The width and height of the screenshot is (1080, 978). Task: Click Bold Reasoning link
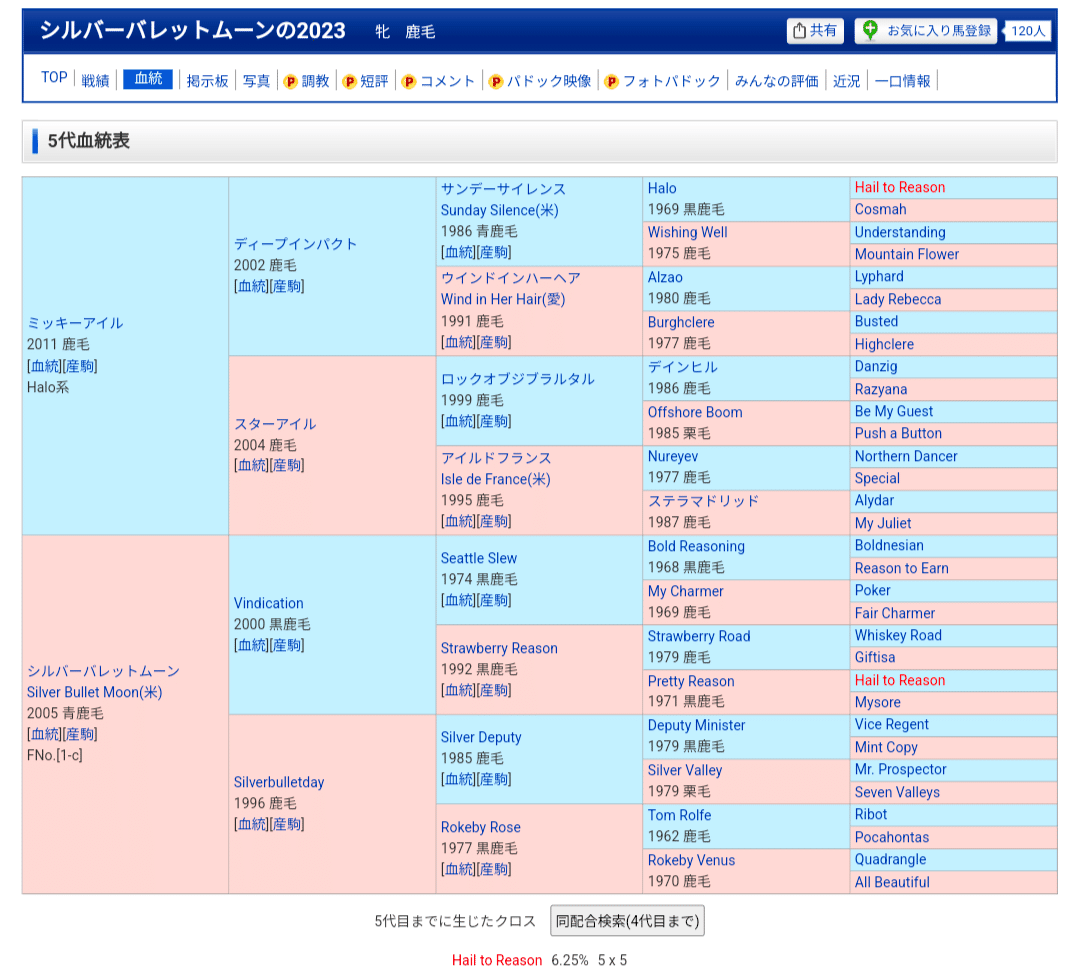tap(696, 546)
